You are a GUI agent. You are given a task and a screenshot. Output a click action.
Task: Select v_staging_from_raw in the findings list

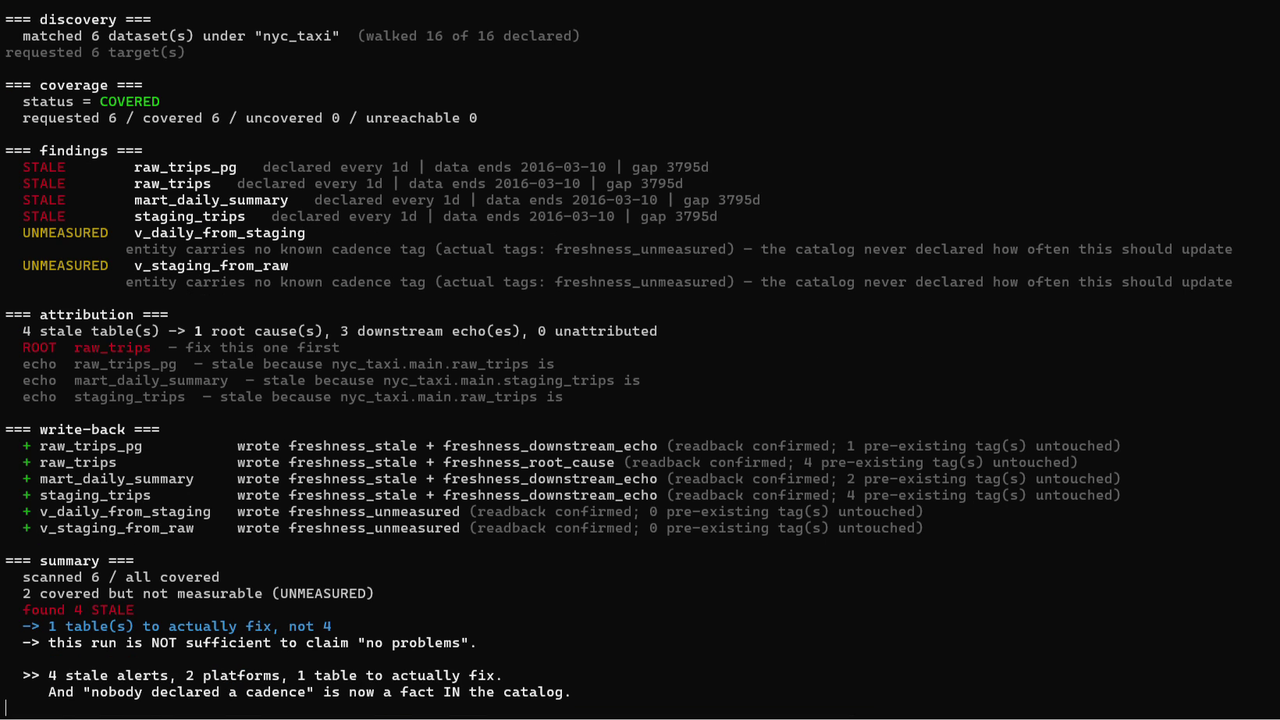pos(211,266)
